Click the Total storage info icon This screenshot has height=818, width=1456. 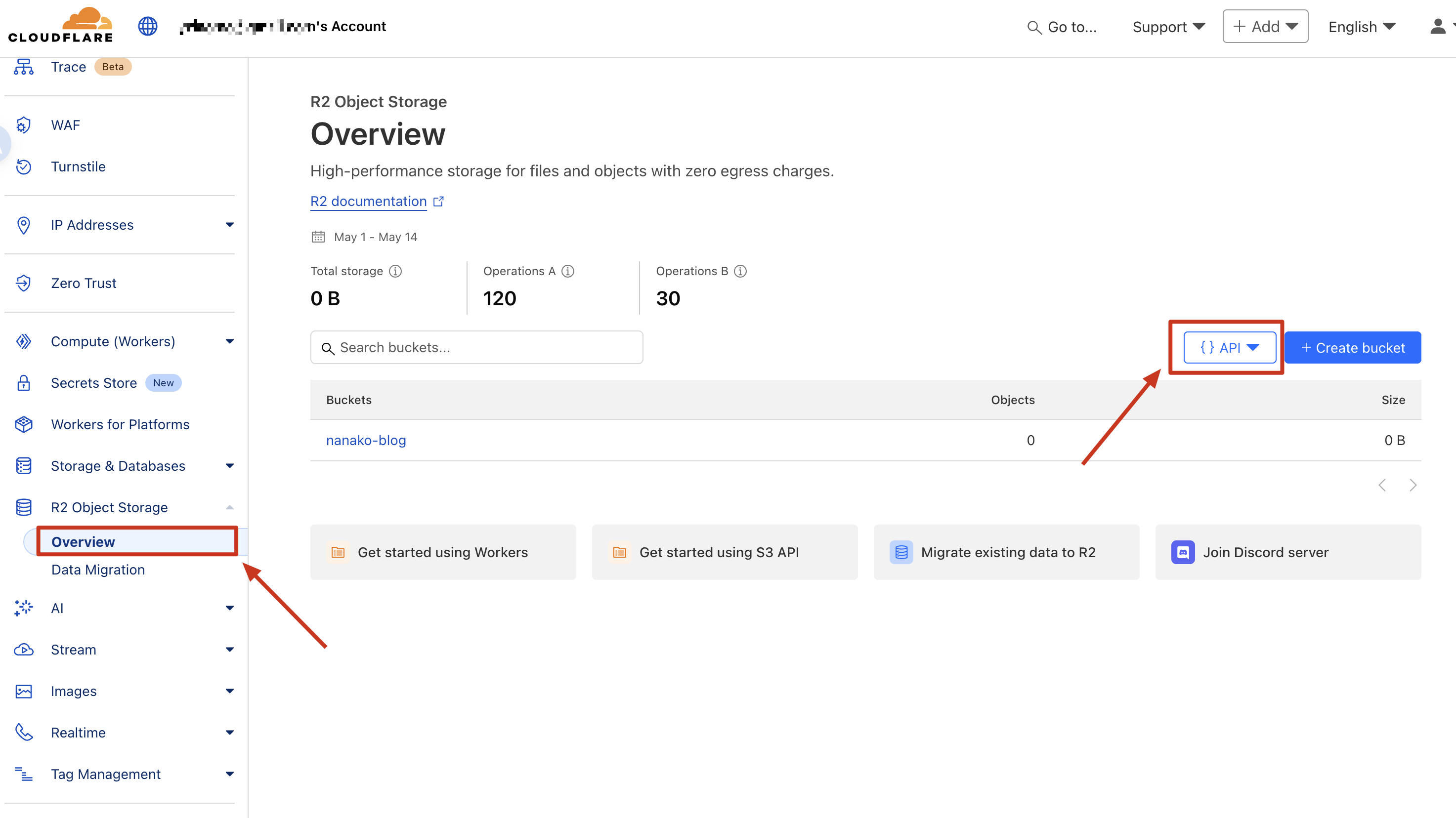click(x=396, y=271)
